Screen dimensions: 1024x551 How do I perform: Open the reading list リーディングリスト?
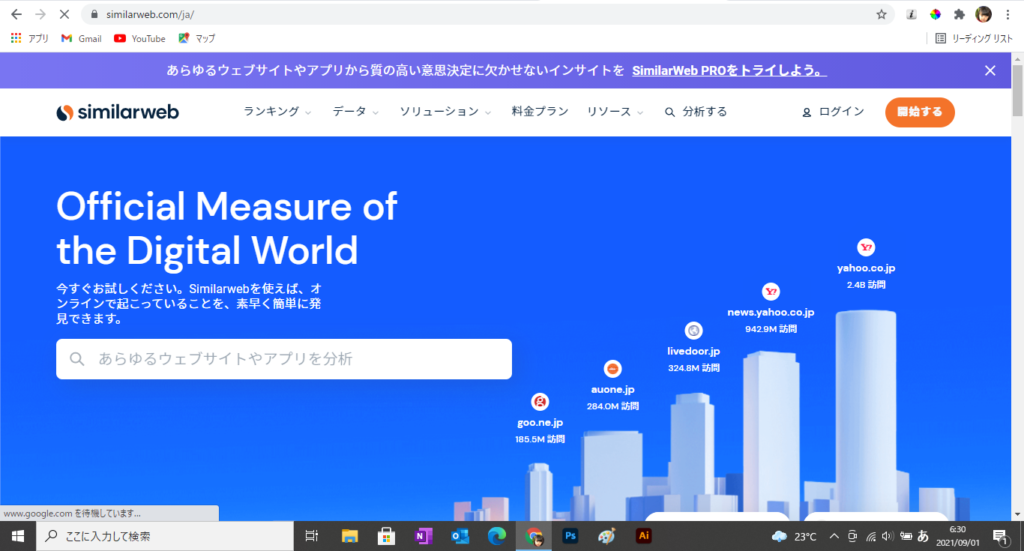(x=974, y=39)
